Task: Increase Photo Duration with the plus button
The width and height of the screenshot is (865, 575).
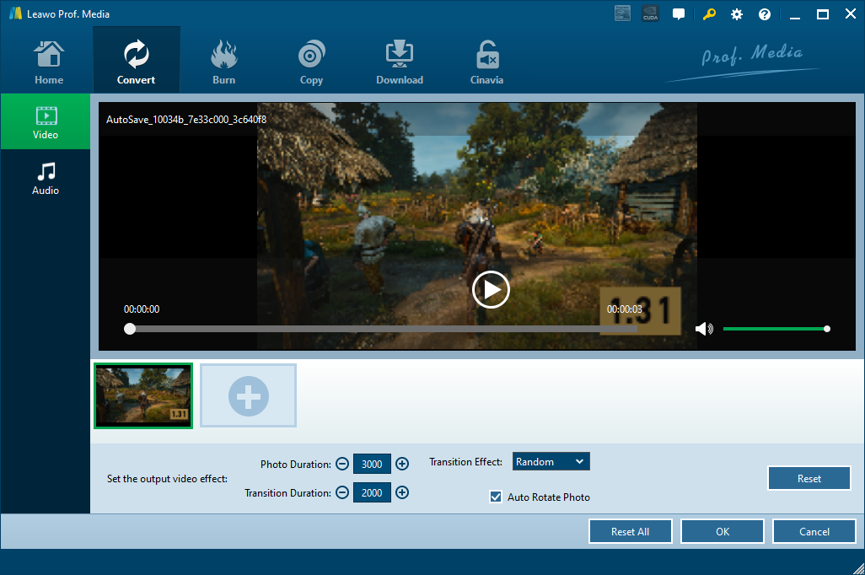Action: click(x=402, y=464)
